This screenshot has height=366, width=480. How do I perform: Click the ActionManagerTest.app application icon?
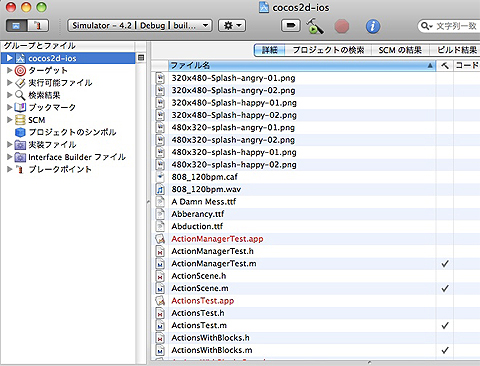tap(160, 239)
